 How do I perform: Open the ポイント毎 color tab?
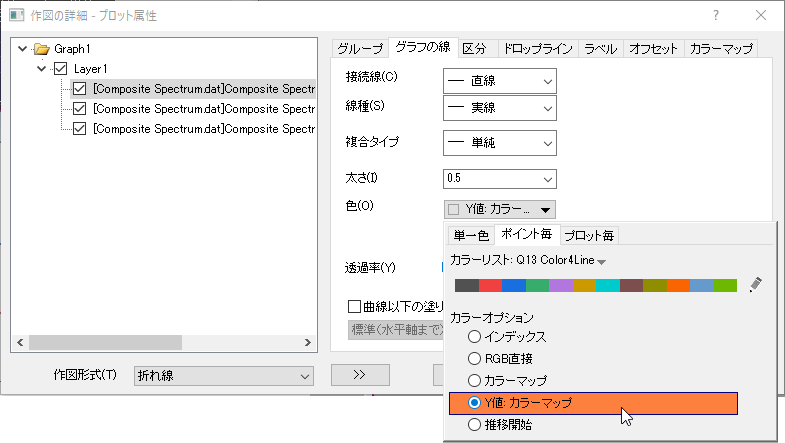tap(527, 234)
